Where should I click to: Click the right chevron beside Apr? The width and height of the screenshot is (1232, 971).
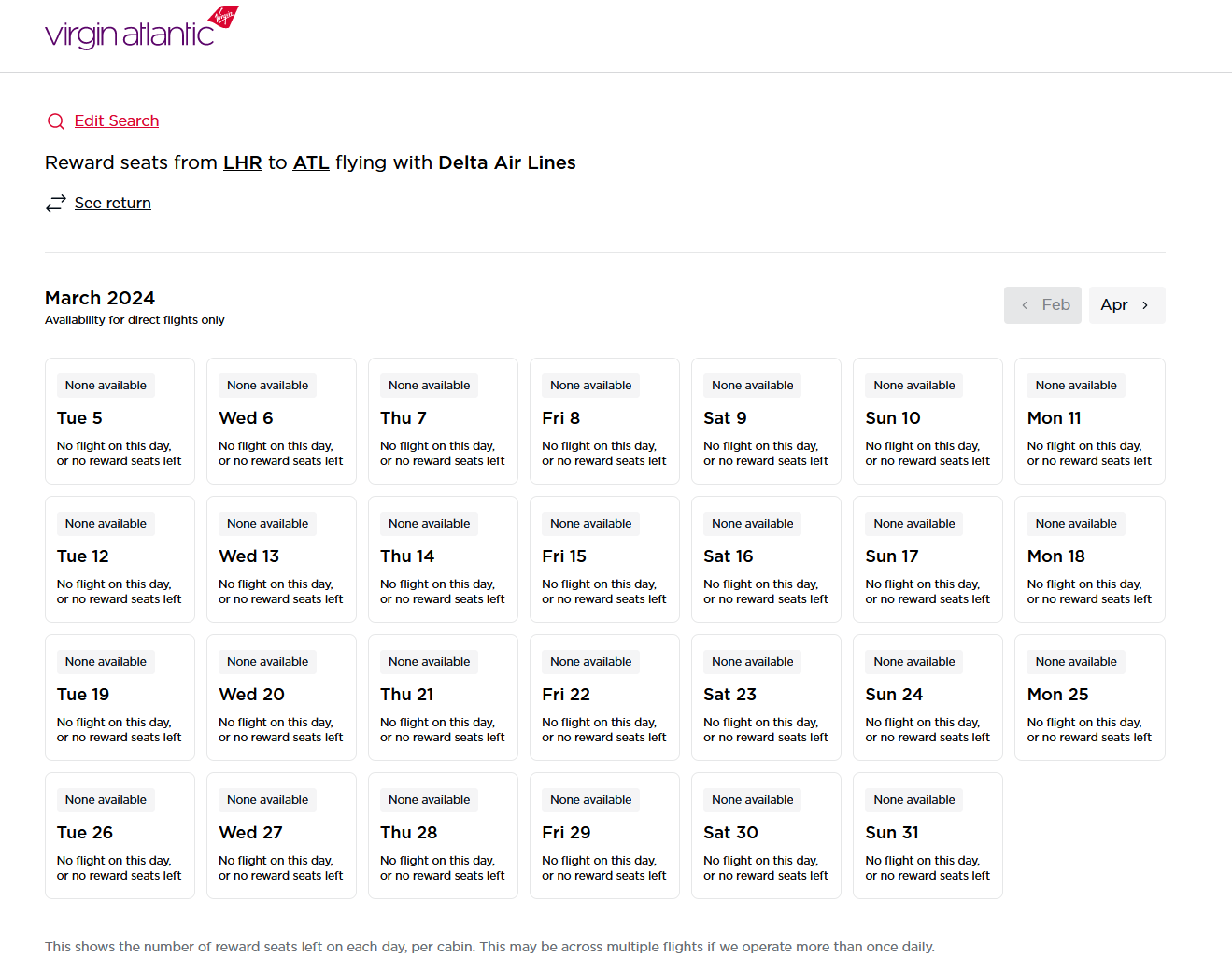click(x=1145, y=305)
